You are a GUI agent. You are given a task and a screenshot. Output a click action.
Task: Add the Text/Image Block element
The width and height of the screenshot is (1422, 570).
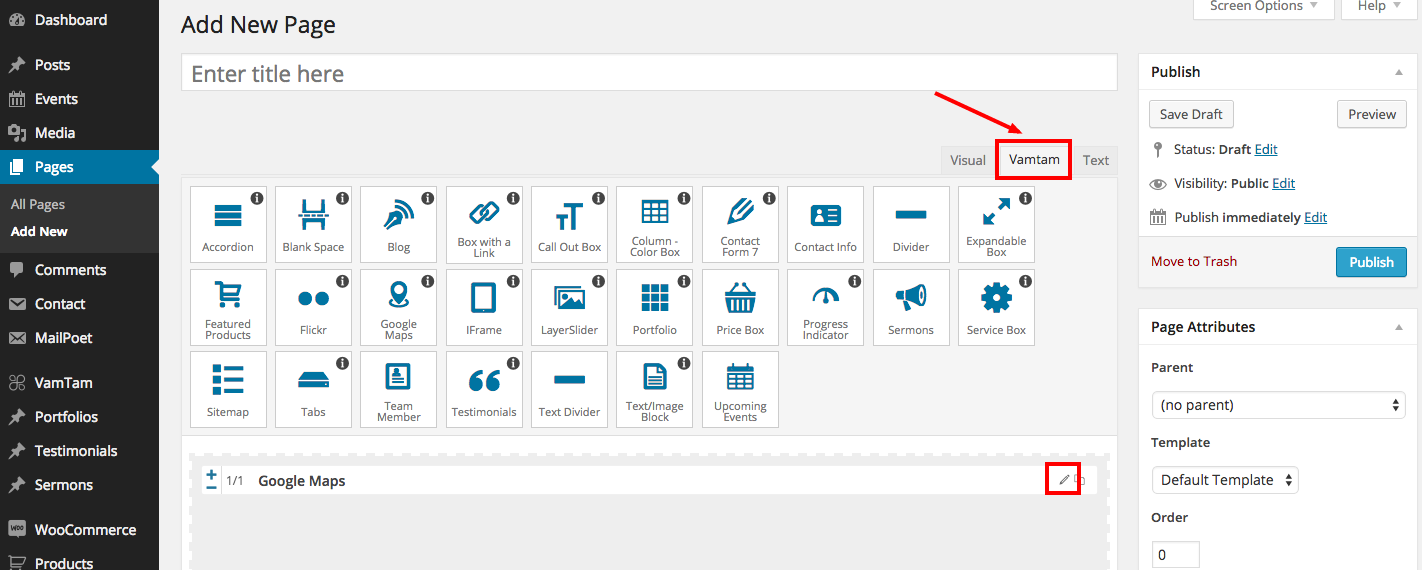[x=655, y=389]
